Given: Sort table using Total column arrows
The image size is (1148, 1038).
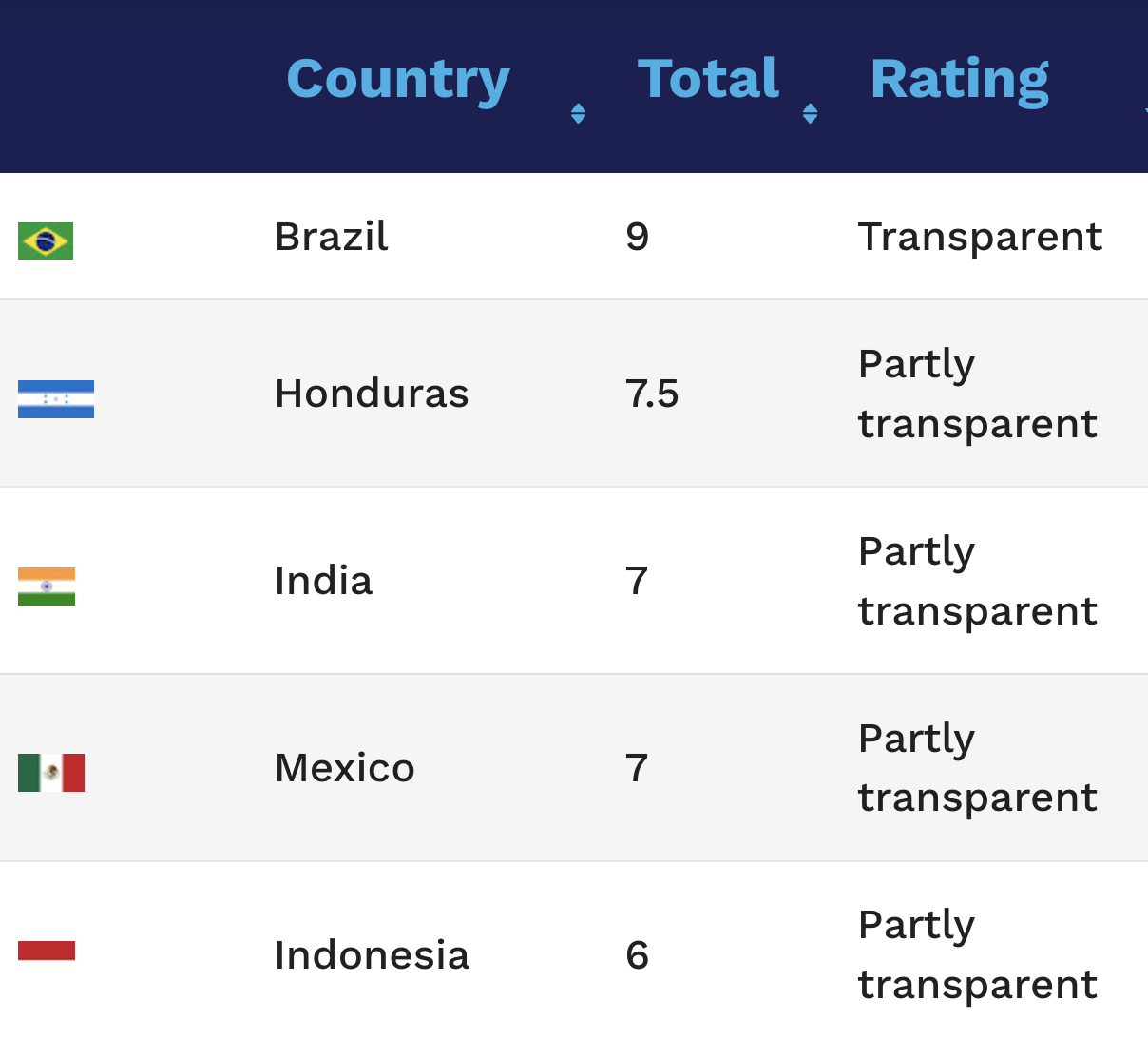Looking at the screenshot, I should pyautogui.click(x=810, y=114).
